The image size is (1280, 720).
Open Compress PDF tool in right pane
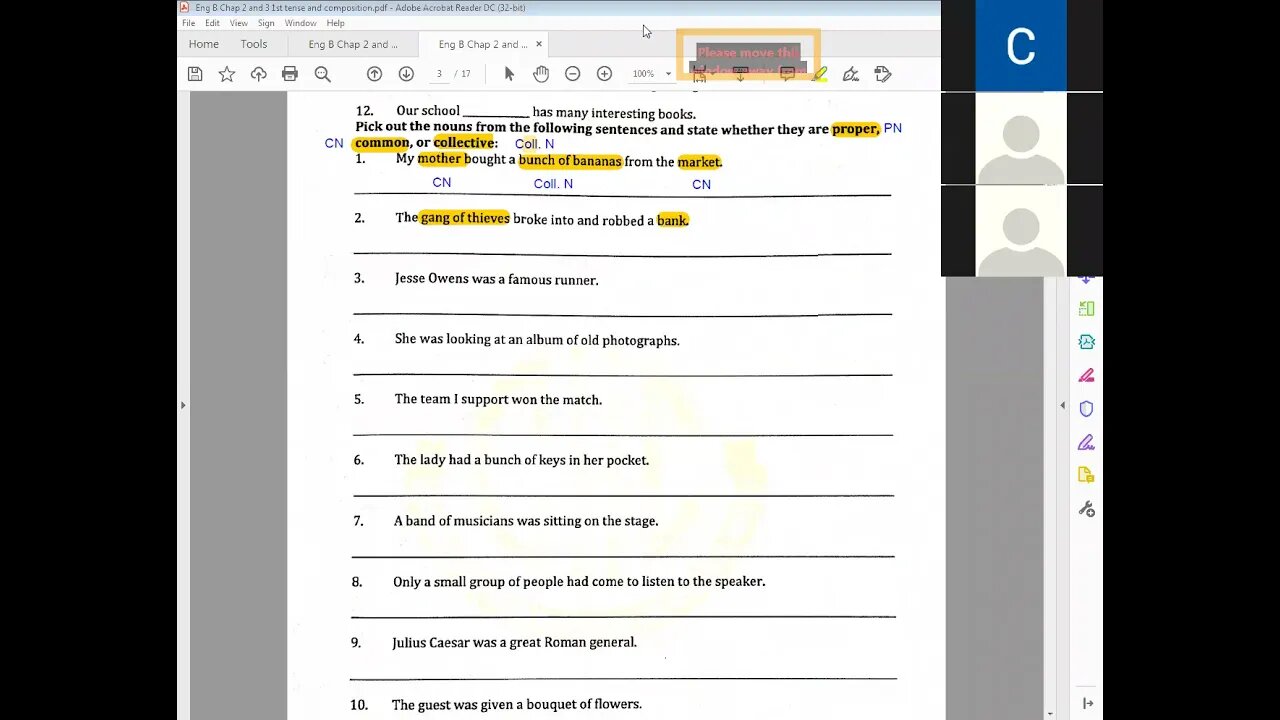(1087, 342)
